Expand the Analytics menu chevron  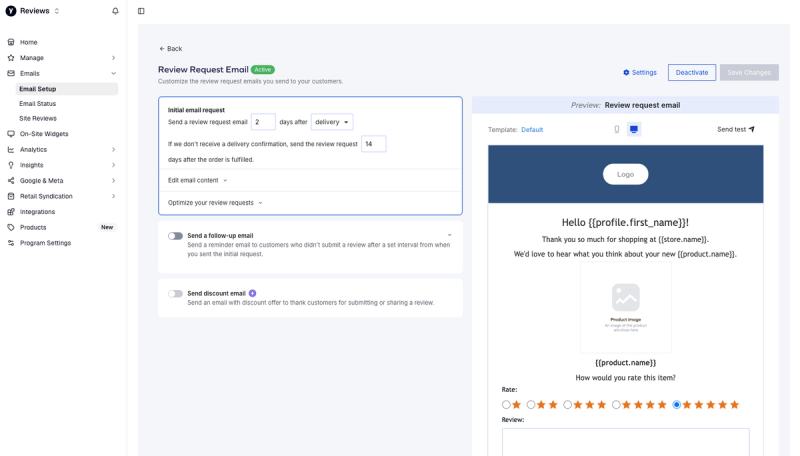tap(113, 149)
